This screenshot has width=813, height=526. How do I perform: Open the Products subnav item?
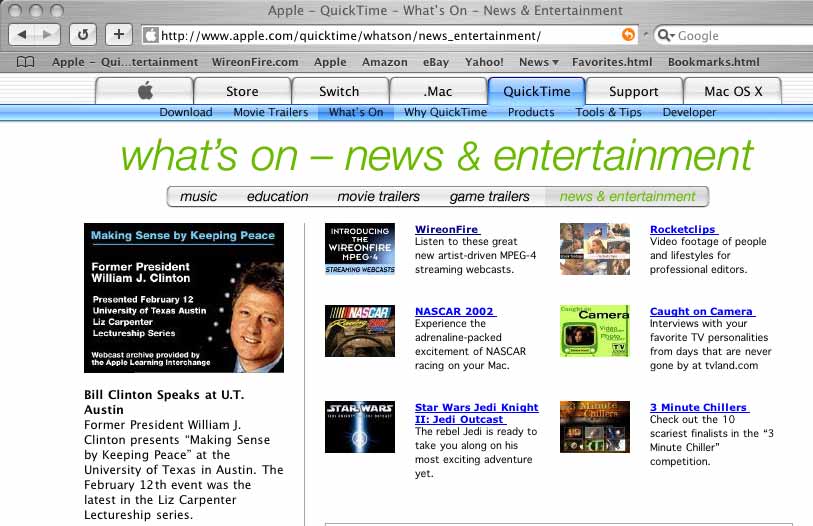pyautogui.click(x=531, y=112)
